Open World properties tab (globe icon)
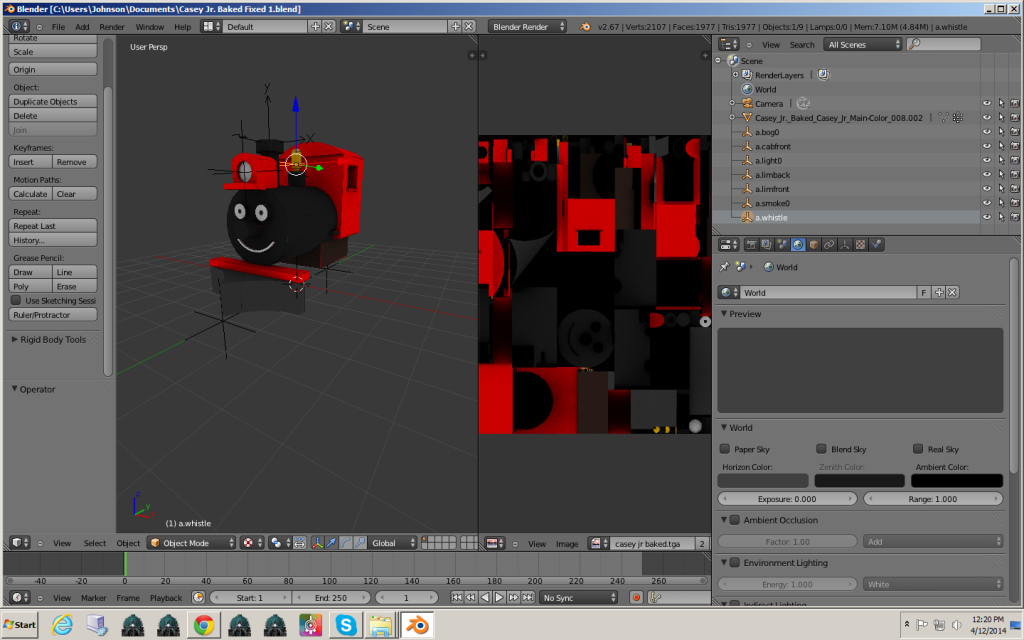The height and width of the screenshot is (640, 1024). click(x=798, y=245)
